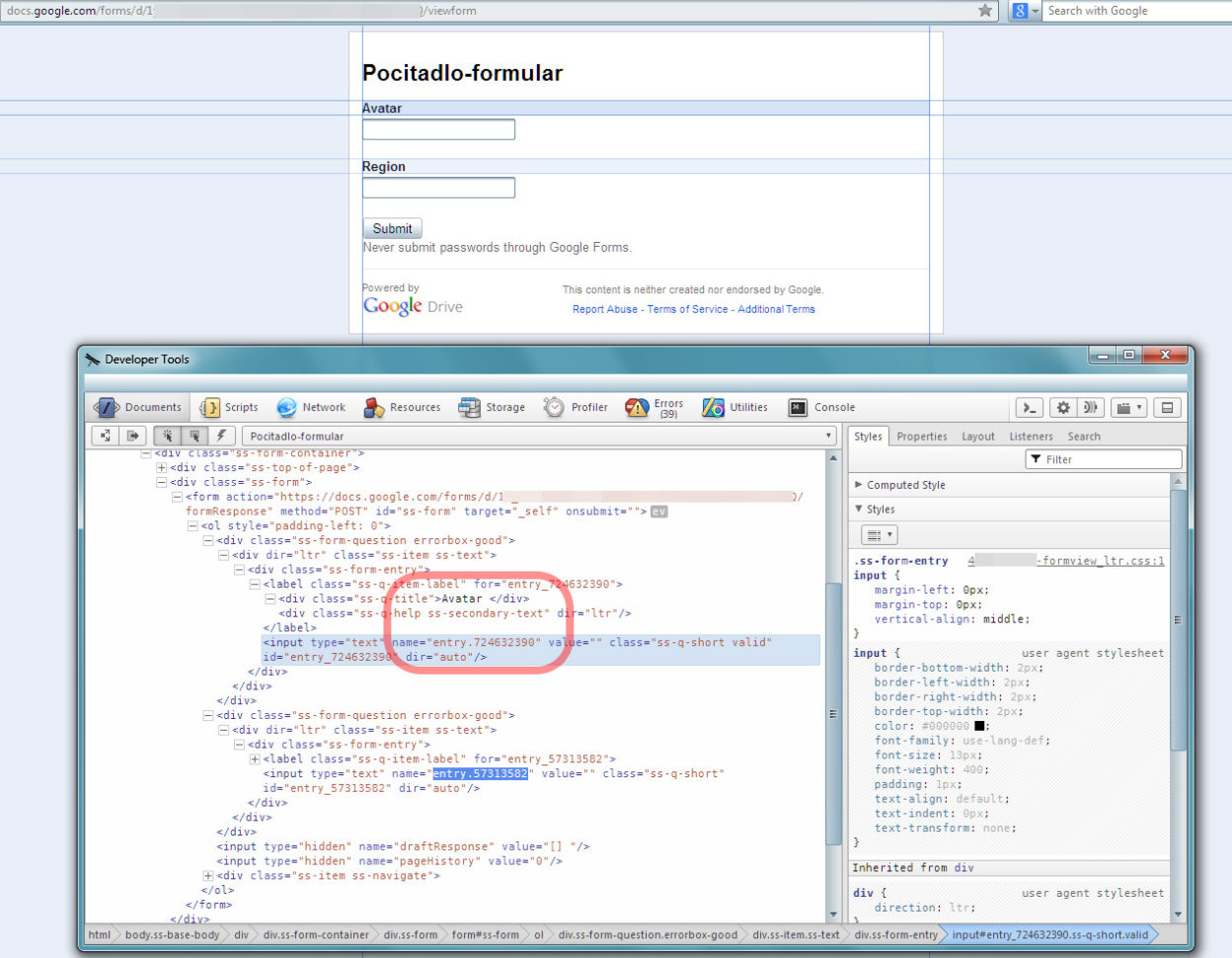Viewport: 1232px width, 958px height.
Task: Open the Utilities panel
Action: pos(734,407)
